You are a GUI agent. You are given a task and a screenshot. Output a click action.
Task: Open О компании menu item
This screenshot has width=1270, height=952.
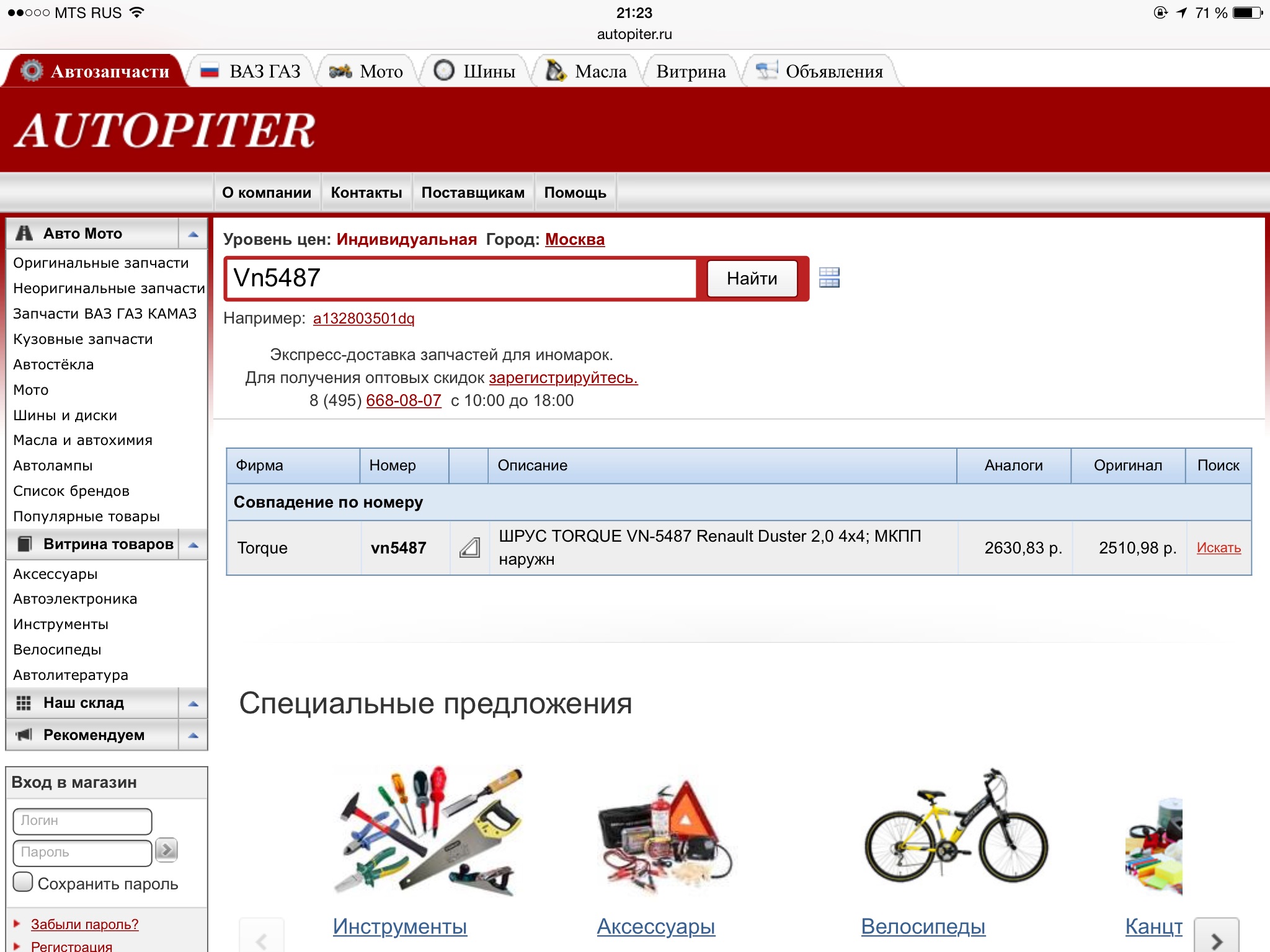(267, 193)
